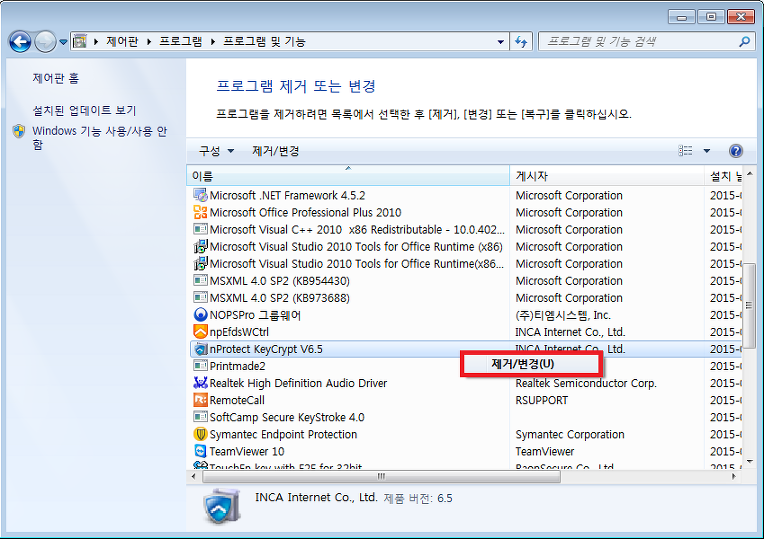Click 제품 버전: 6.5 text in details pane
764x539 pixels.
[x=418, y=498]
